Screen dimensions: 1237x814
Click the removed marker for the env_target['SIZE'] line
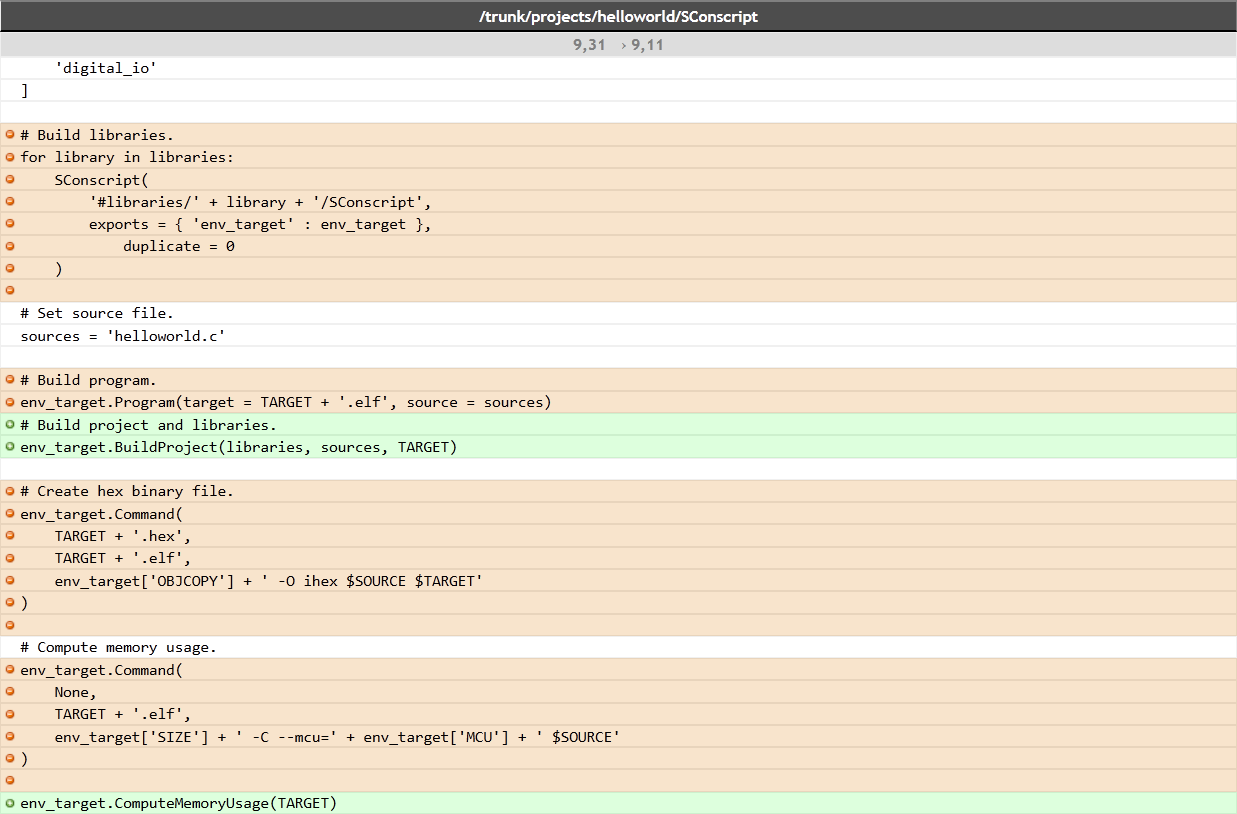(x=10, y=737)
